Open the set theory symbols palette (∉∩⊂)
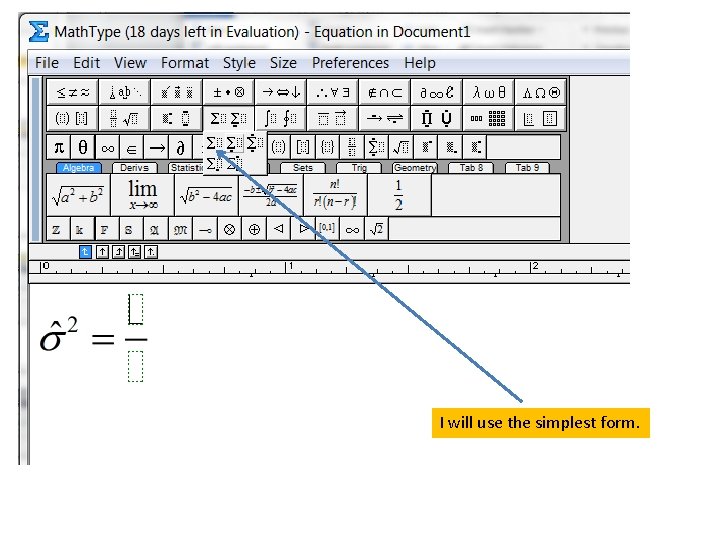This screenshot has height=540, width=720. tap(384, 92)
